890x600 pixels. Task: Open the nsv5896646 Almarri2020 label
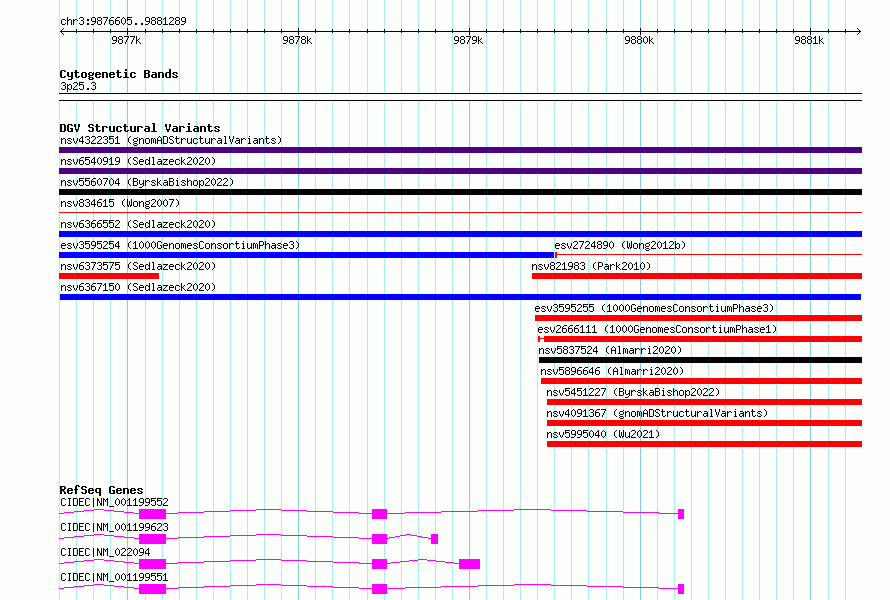pyautogui.click(x=612, y=371)
